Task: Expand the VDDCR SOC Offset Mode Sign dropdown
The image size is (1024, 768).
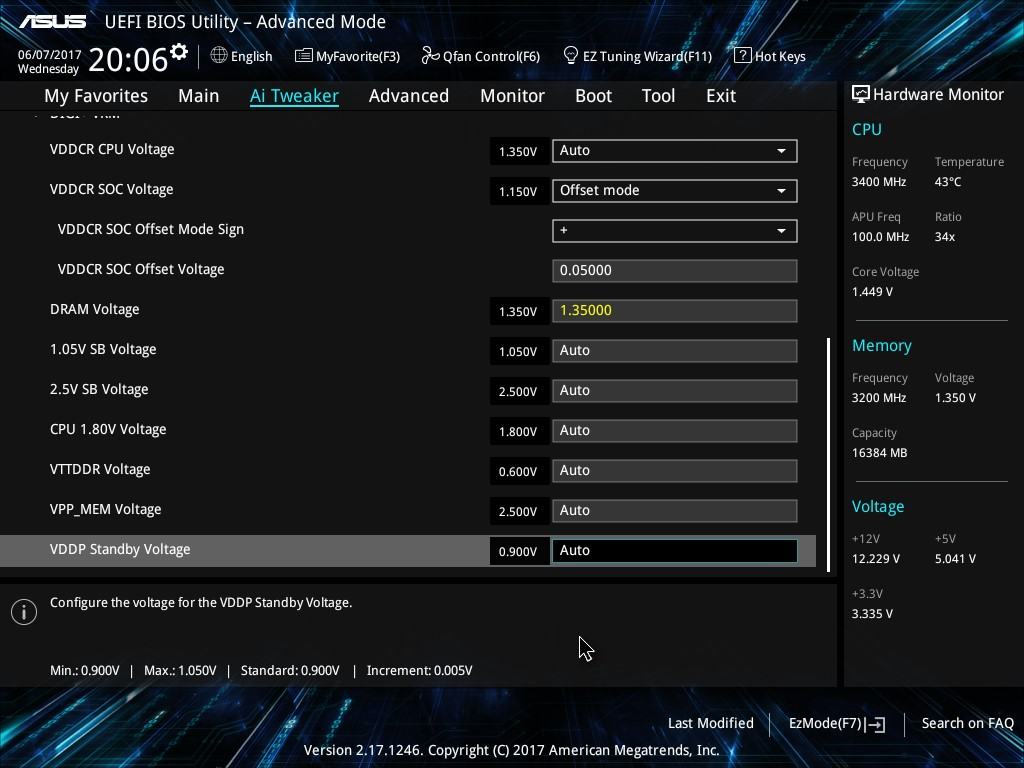Action: 675,231
